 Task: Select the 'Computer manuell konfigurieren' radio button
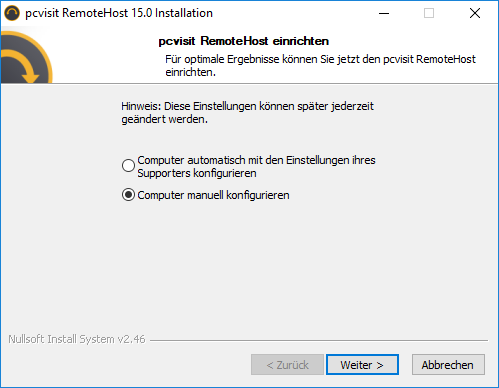pos(128,195)
